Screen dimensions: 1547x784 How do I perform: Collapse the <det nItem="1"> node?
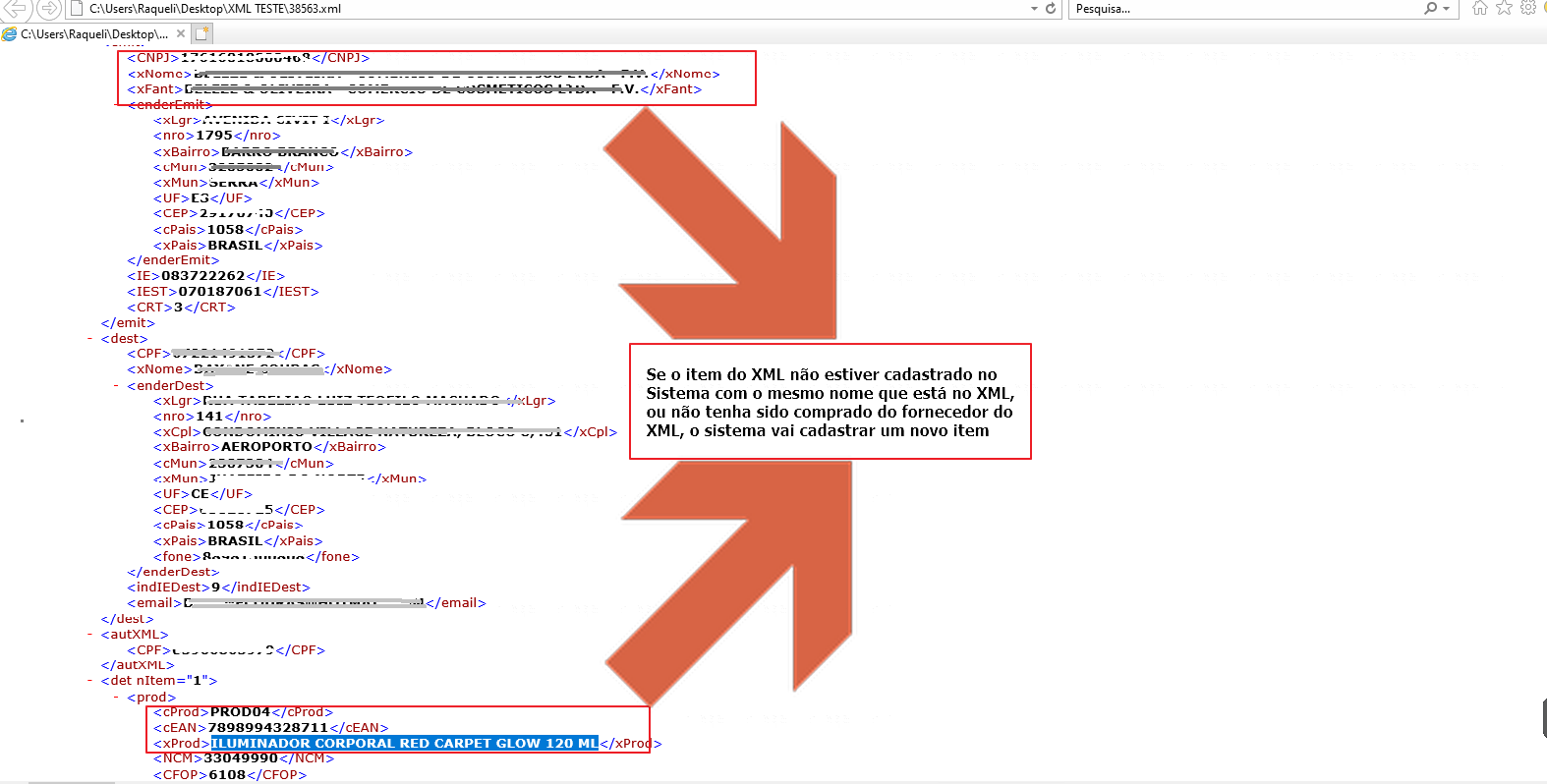(x=90, y=681)
